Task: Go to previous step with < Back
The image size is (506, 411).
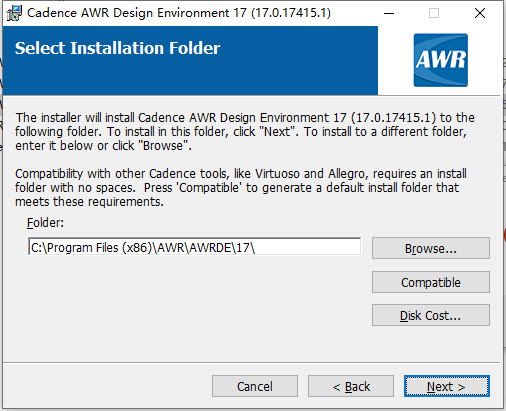Action: [x=351, y=386]
